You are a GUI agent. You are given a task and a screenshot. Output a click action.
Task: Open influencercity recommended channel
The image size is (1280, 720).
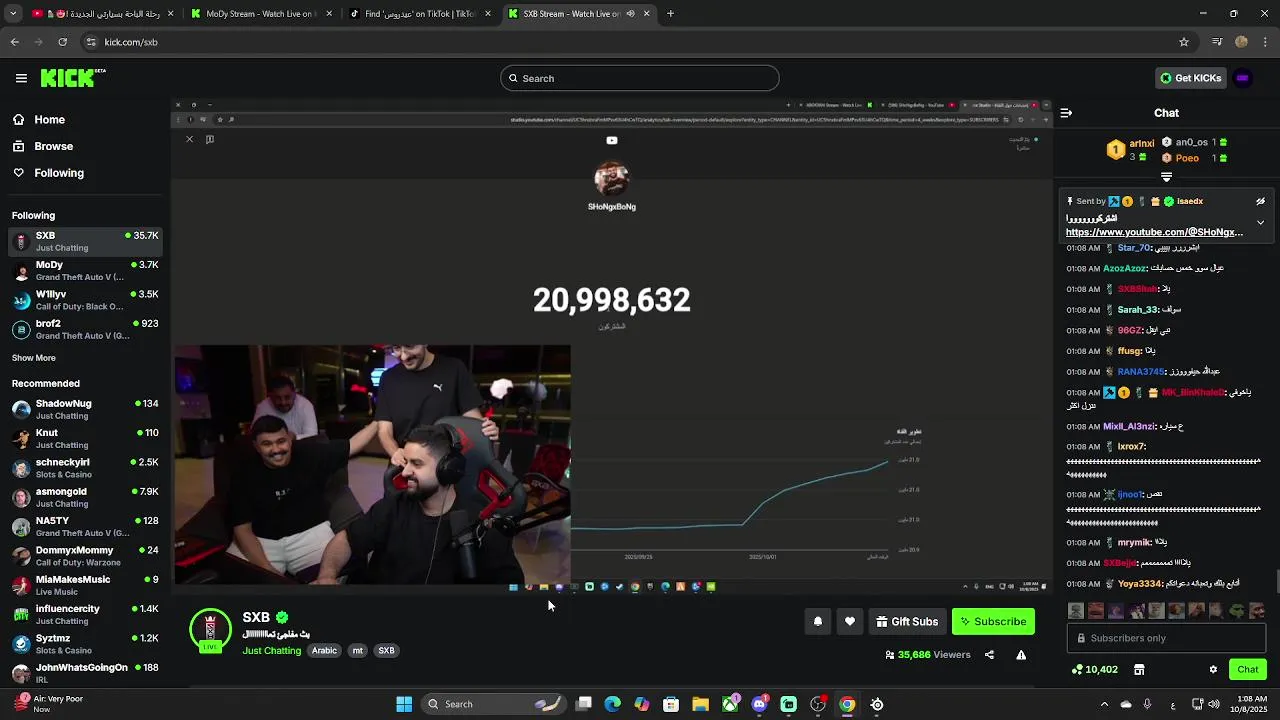[x=85, y=614]
